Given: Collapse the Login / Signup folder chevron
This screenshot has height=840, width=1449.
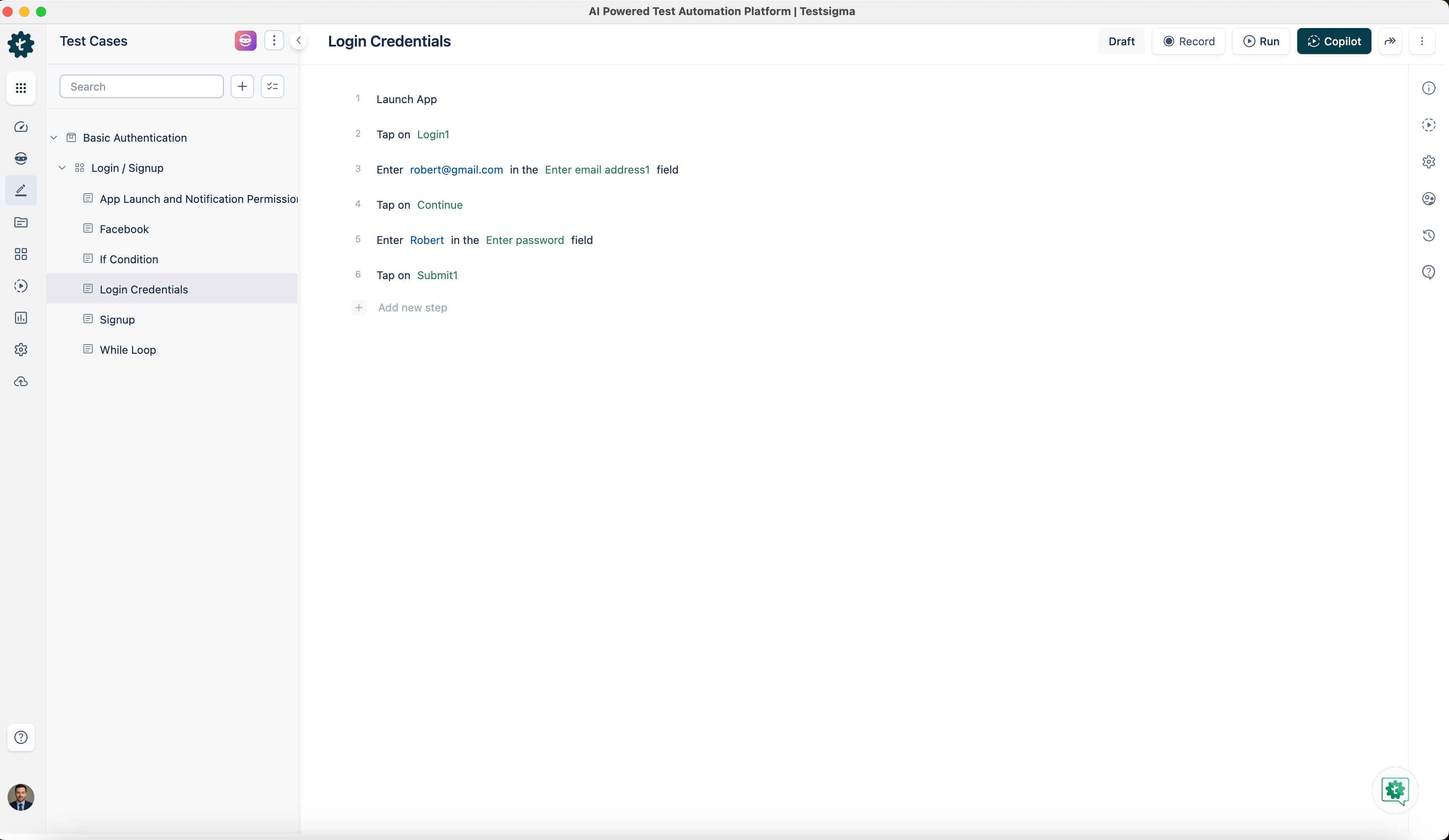Looking at the screenshot, I should point(62,168).
